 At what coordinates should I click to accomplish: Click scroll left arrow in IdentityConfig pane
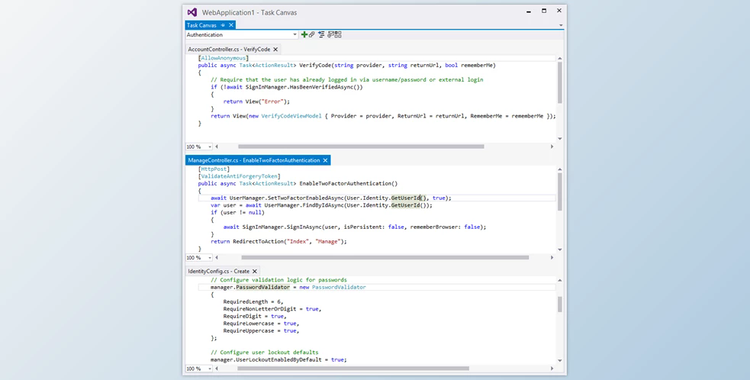pyautogui.click(x=217, y=369)
